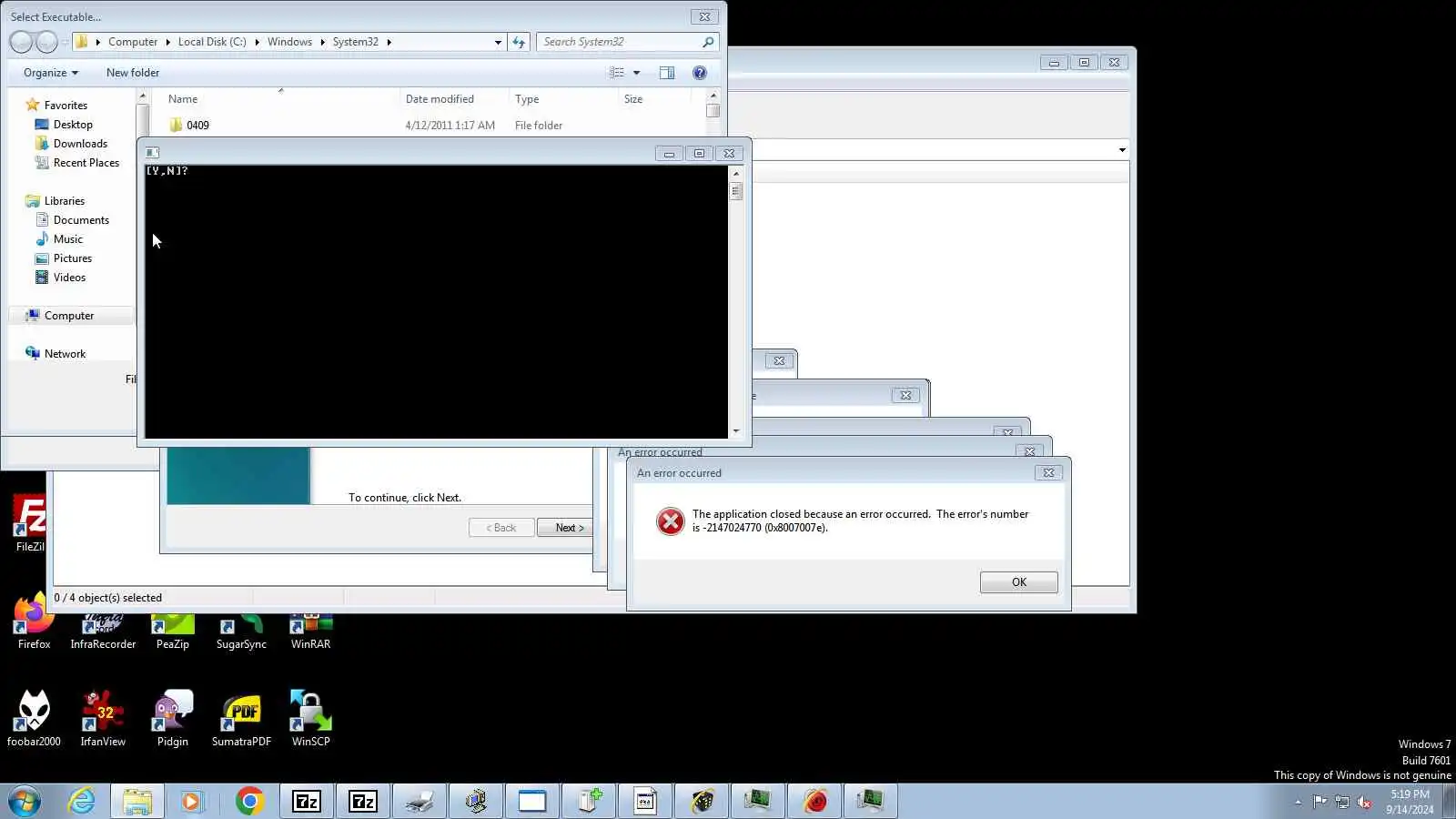Image resolution: width=1456 pixels, height=819 pixels.
Task: Select the 0409 folder
Action: [x=197, y=126]
